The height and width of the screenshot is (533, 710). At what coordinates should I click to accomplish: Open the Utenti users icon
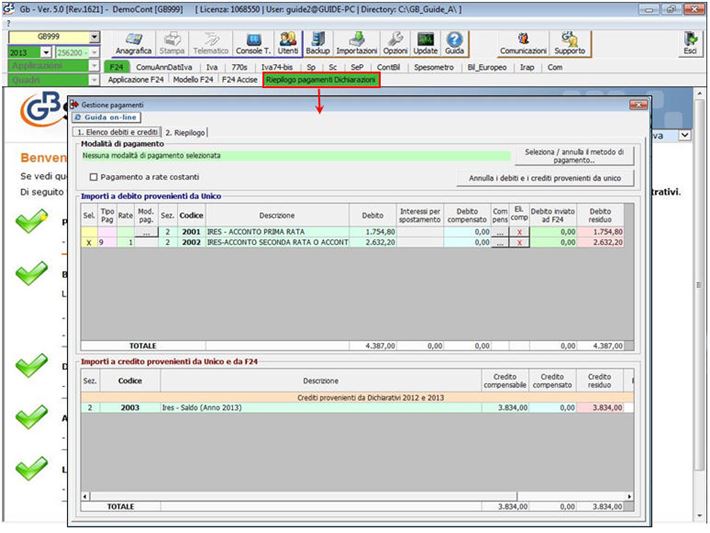tap(288, 44)
